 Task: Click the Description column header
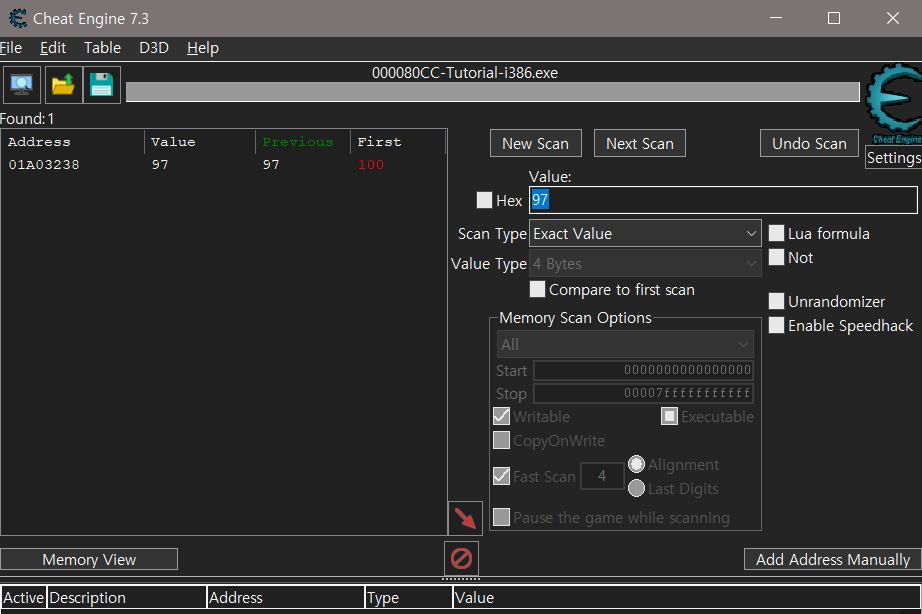(x=126, y=598)
